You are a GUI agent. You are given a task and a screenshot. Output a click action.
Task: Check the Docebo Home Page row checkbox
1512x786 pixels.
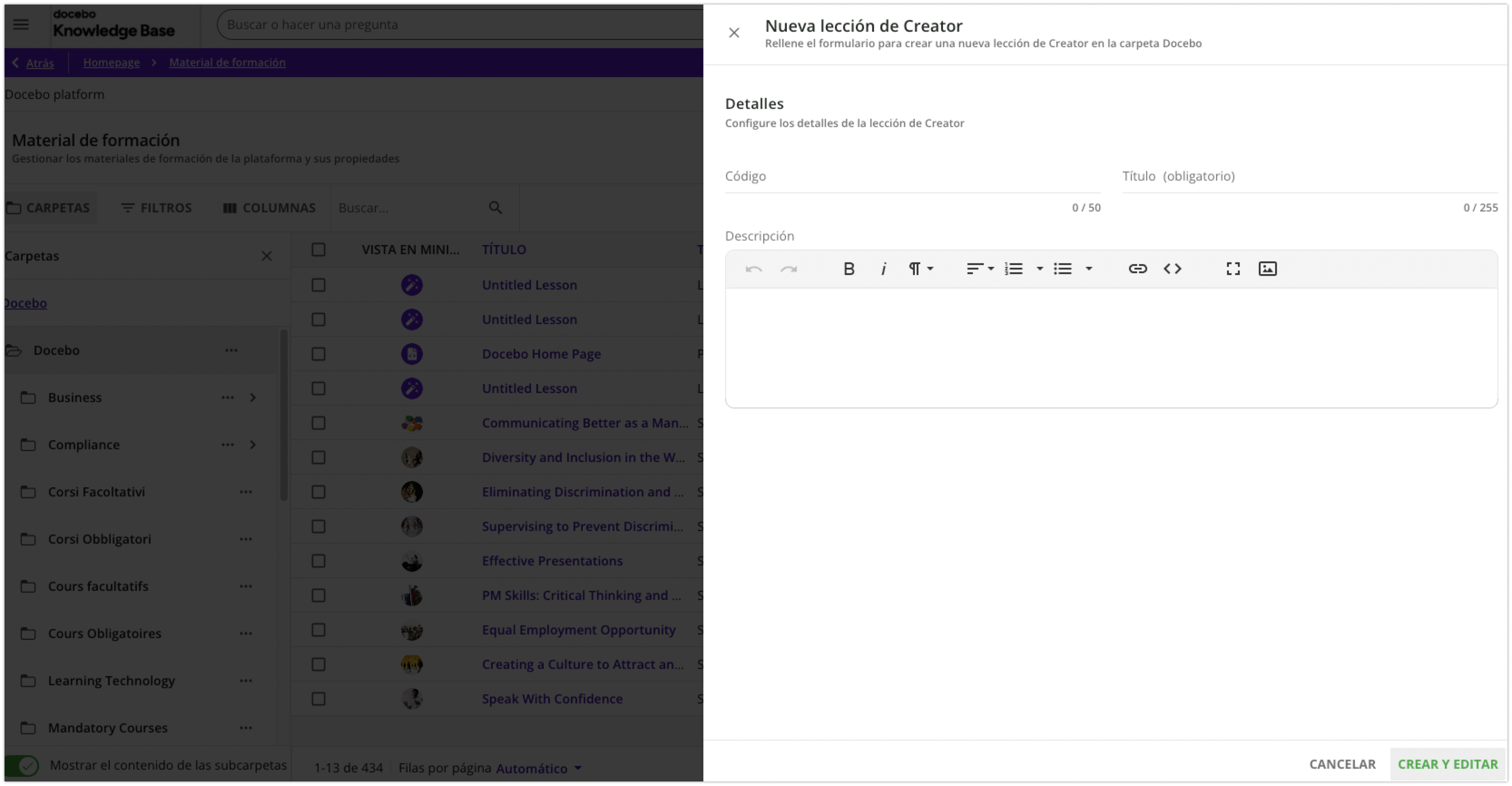[x=318, y=354]
